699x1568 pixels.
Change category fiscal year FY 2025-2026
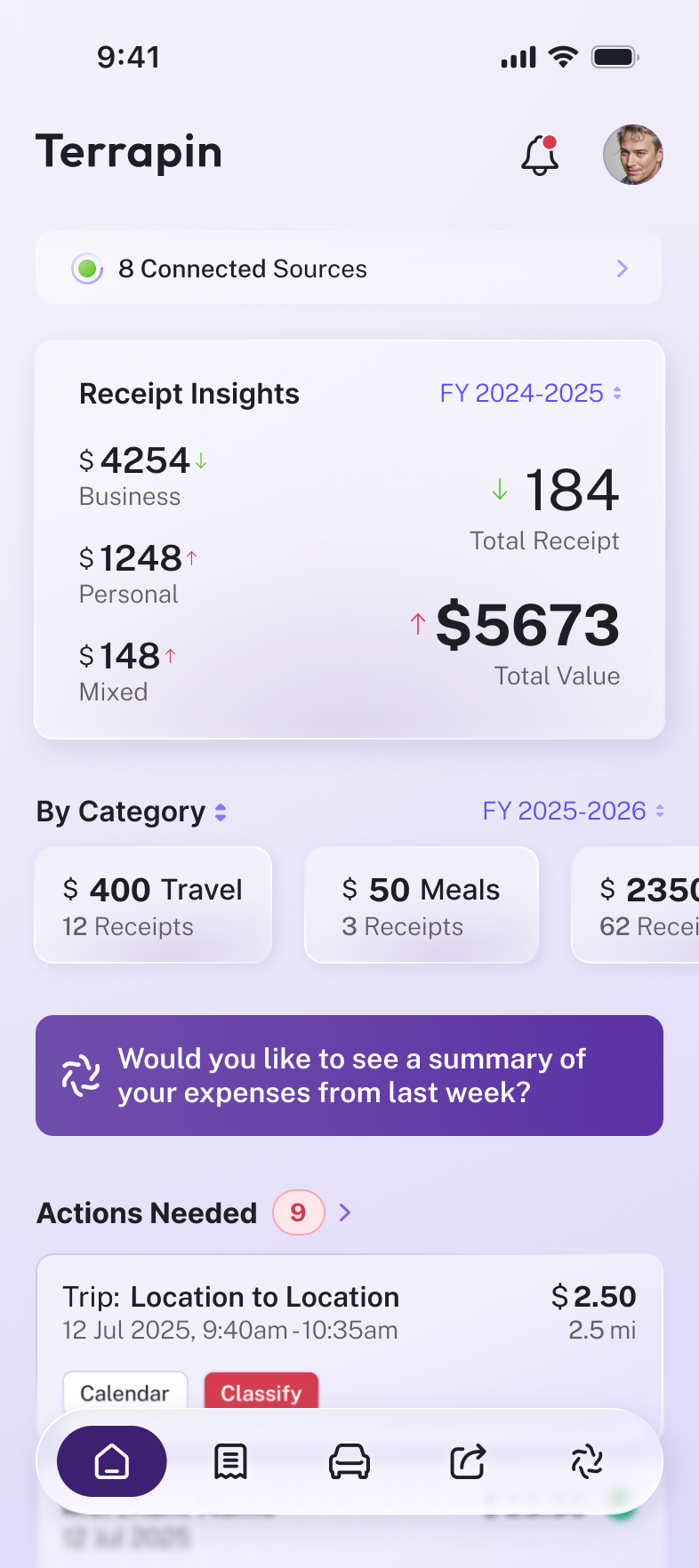pyautogui.click(x=574, y=811)
